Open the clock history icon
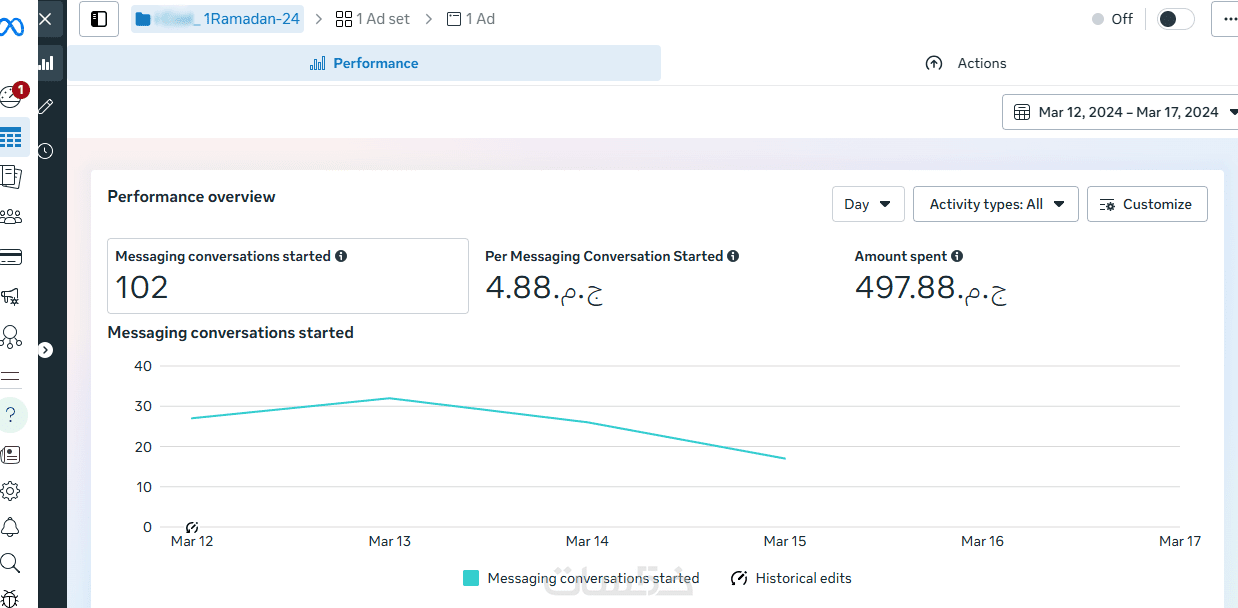Viewport: 1238px width, 608px height. (x=46, y=151)
